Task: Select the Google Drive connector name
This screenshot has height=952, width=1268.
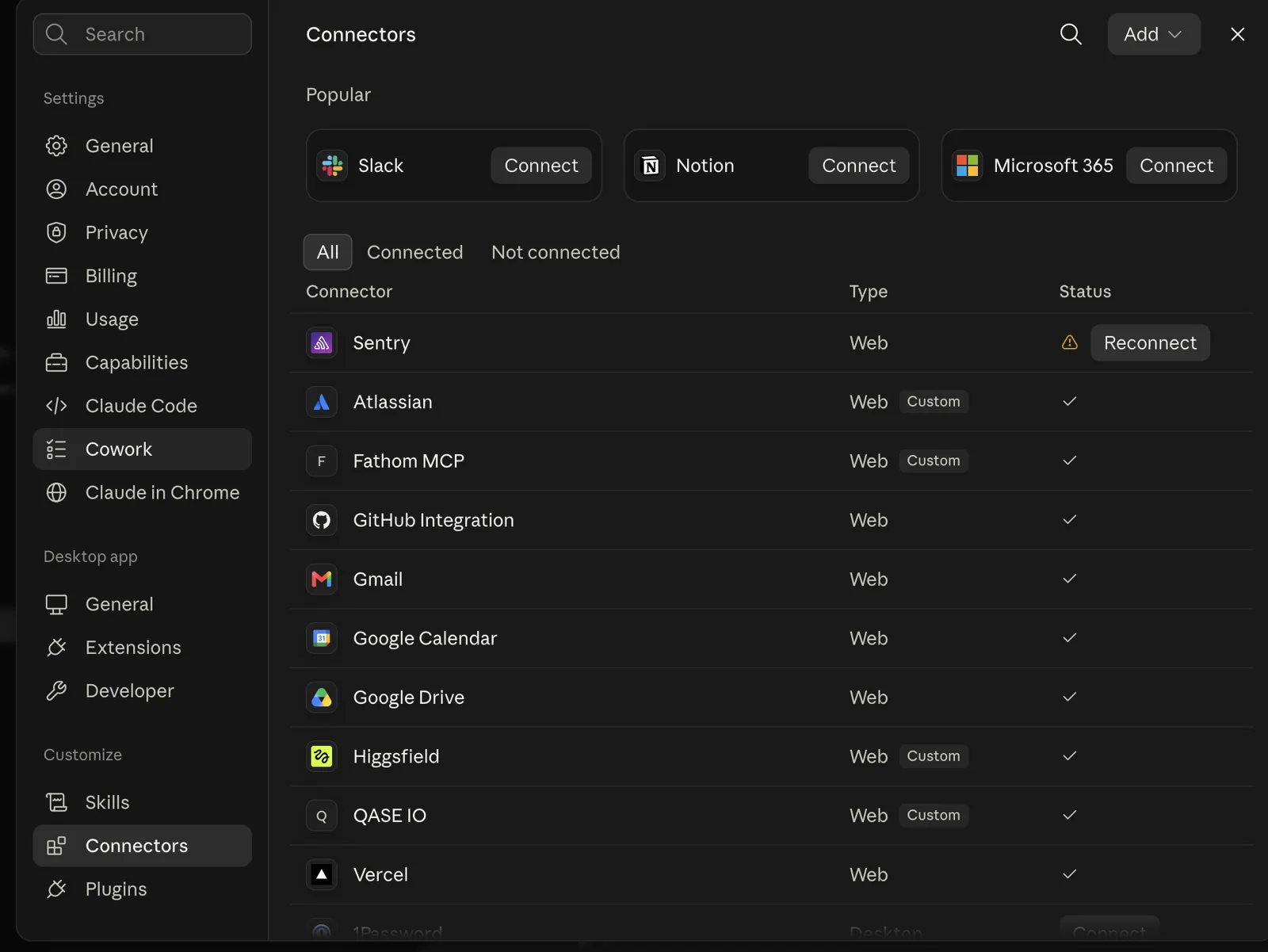Action: [x=409, y=698]
